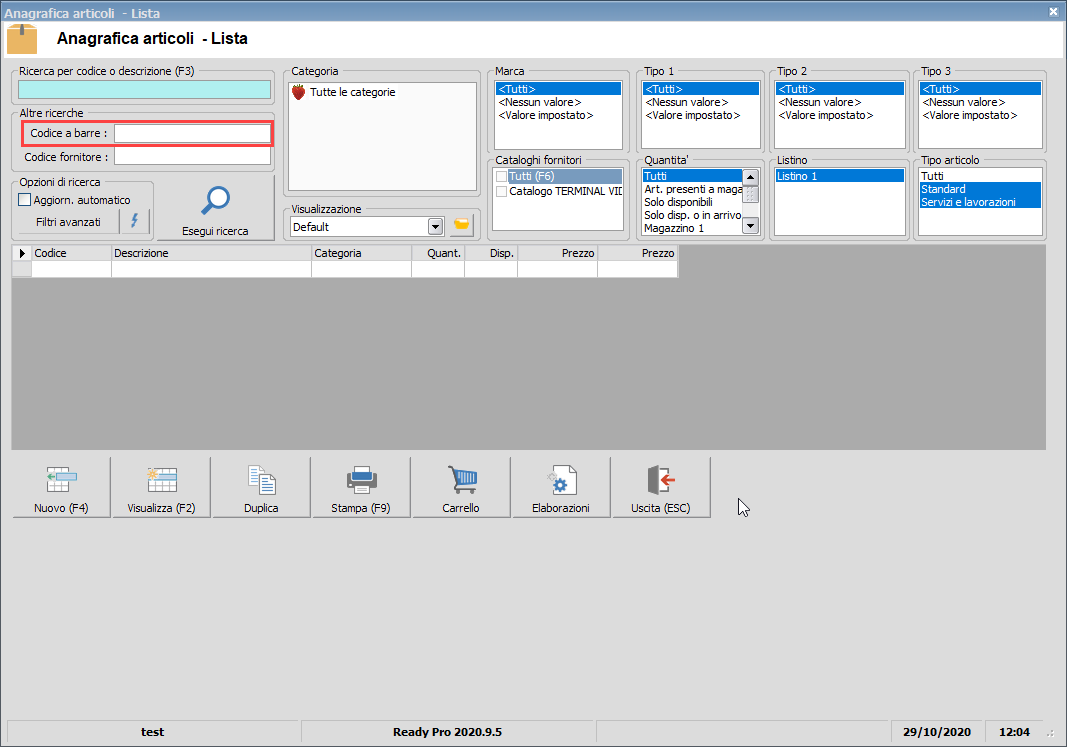The image size is (1067, 747).
Task: Select Tutti in Tipo articolo list
Action: [980, 176]
